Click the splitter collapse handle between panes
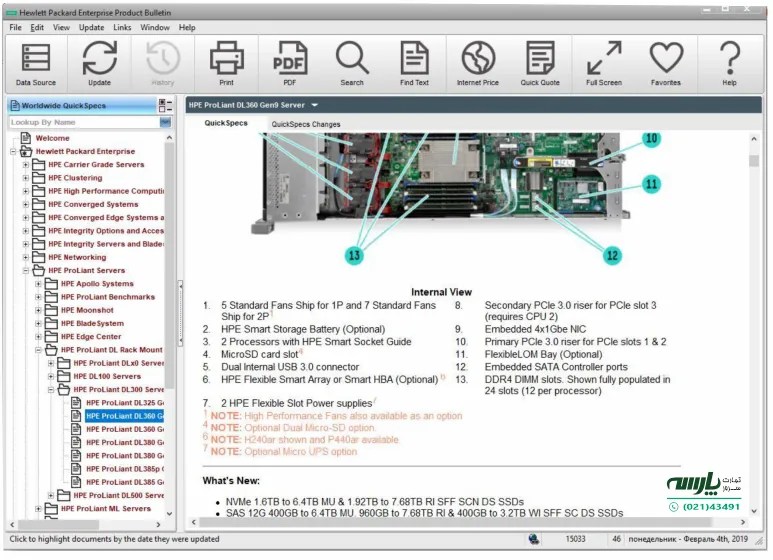773x560 pixels. point(180,313)
